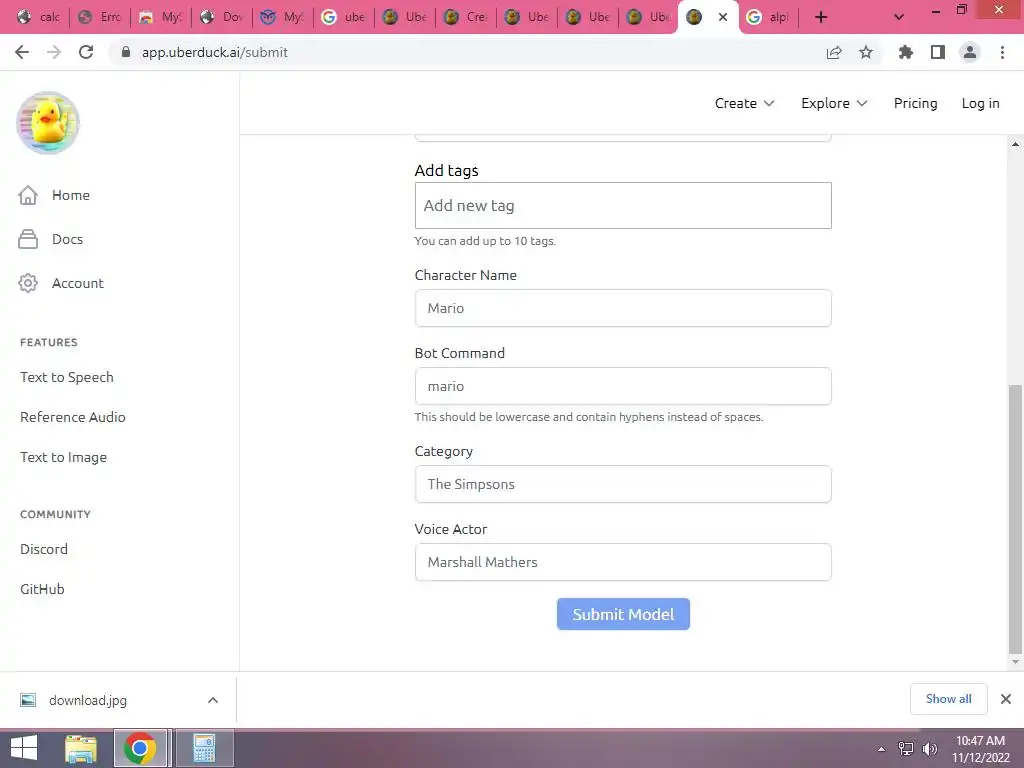The height and width of the screenshot is (768, 1024).
Task: Show all downloads
Action: (948, 699)
